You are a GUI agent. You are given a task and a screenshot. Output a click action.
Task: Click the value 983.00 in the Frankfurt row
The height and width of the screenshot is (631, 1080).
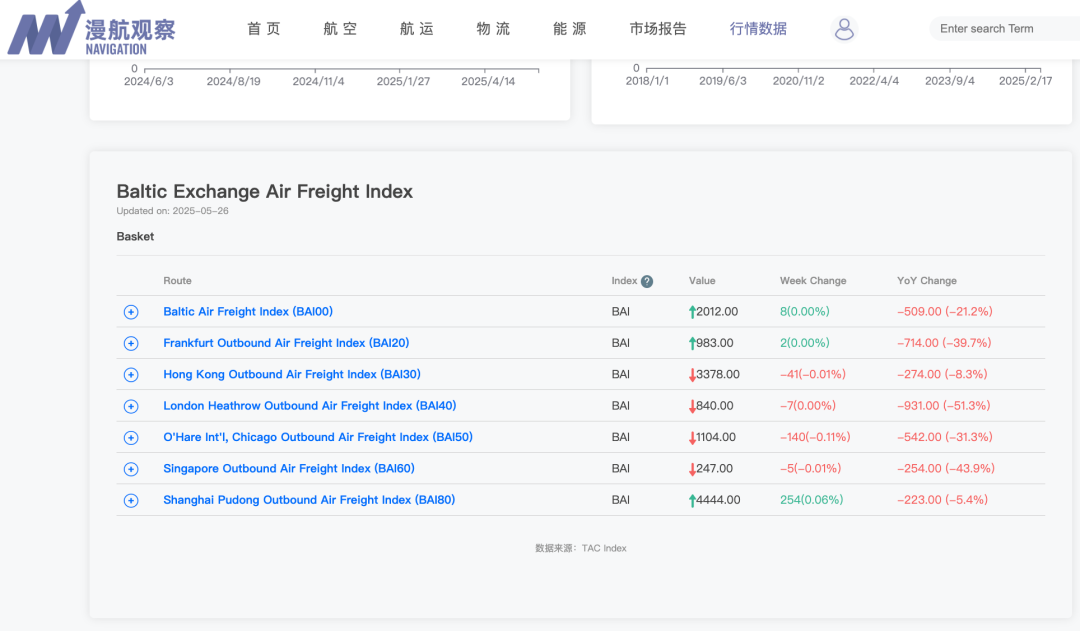(715, 343)
